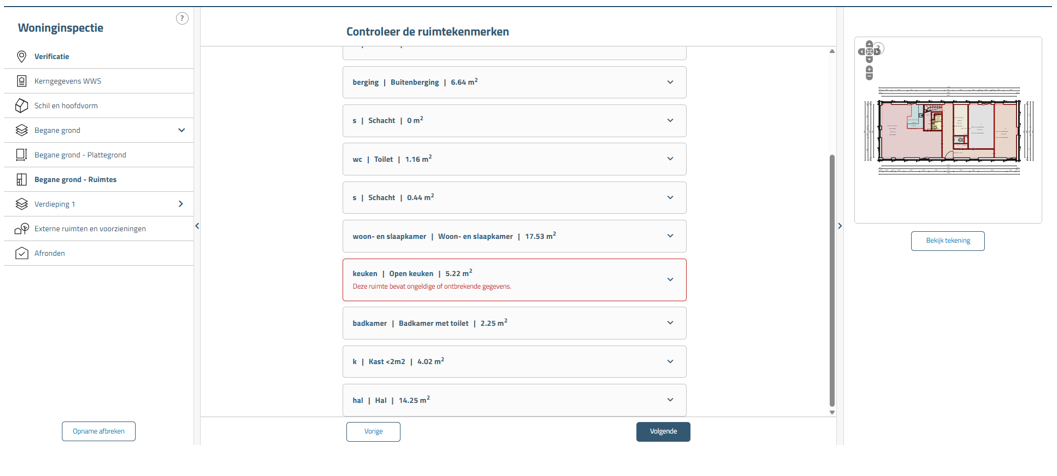This screenshot has width=1057, height=476.
Task: Expand the keuken Open keuken row
Action: click(x=670, y=280)
